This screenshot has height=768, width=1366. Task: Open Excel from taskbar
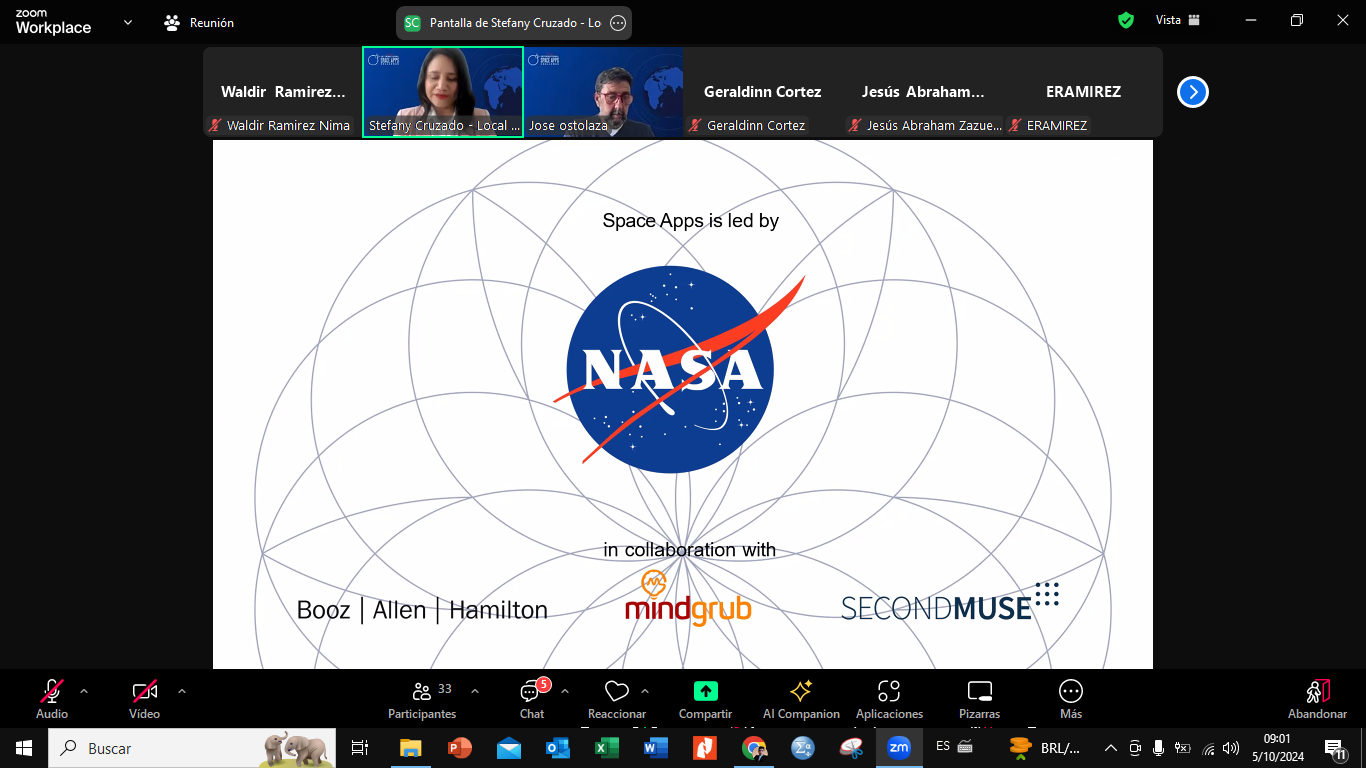606,748
